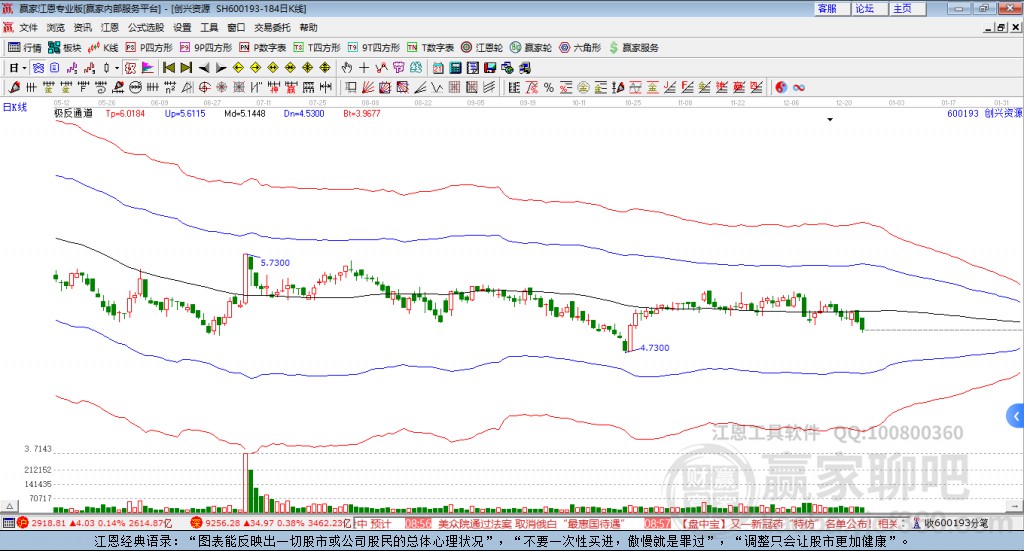Click the 美众院通过法案 news ticker headline
Viewport: 1024px width, 551px height.
coord(474,523)
